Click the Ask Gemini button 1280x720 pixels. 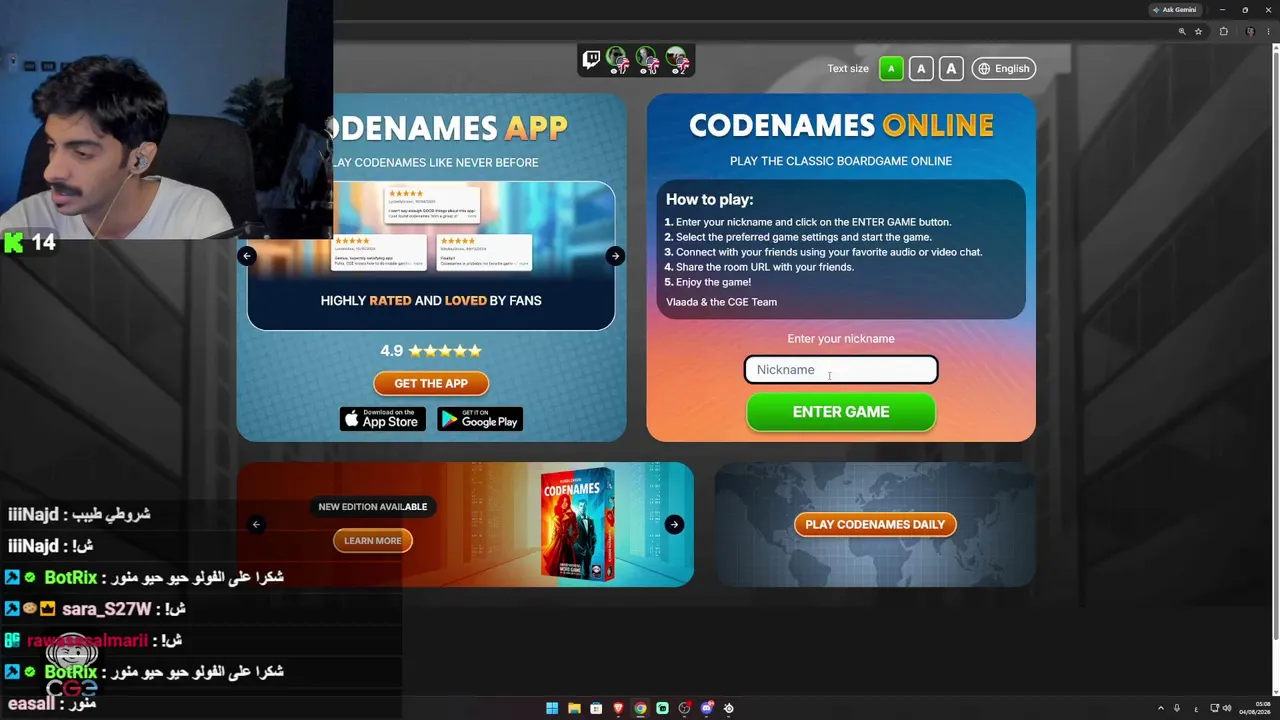(1174, 10)
